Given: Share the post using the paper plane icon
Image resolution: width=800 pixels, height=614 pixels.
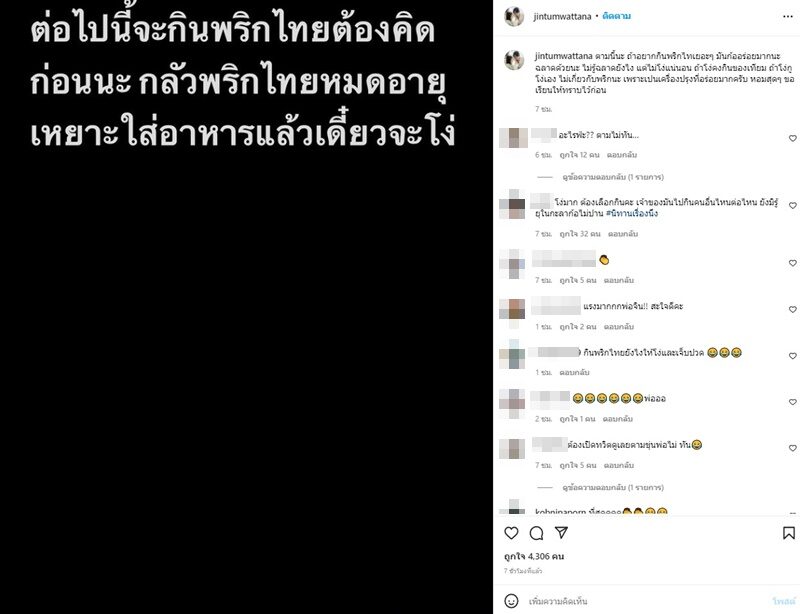Looking at the screenshot, I should coord(561,532).
